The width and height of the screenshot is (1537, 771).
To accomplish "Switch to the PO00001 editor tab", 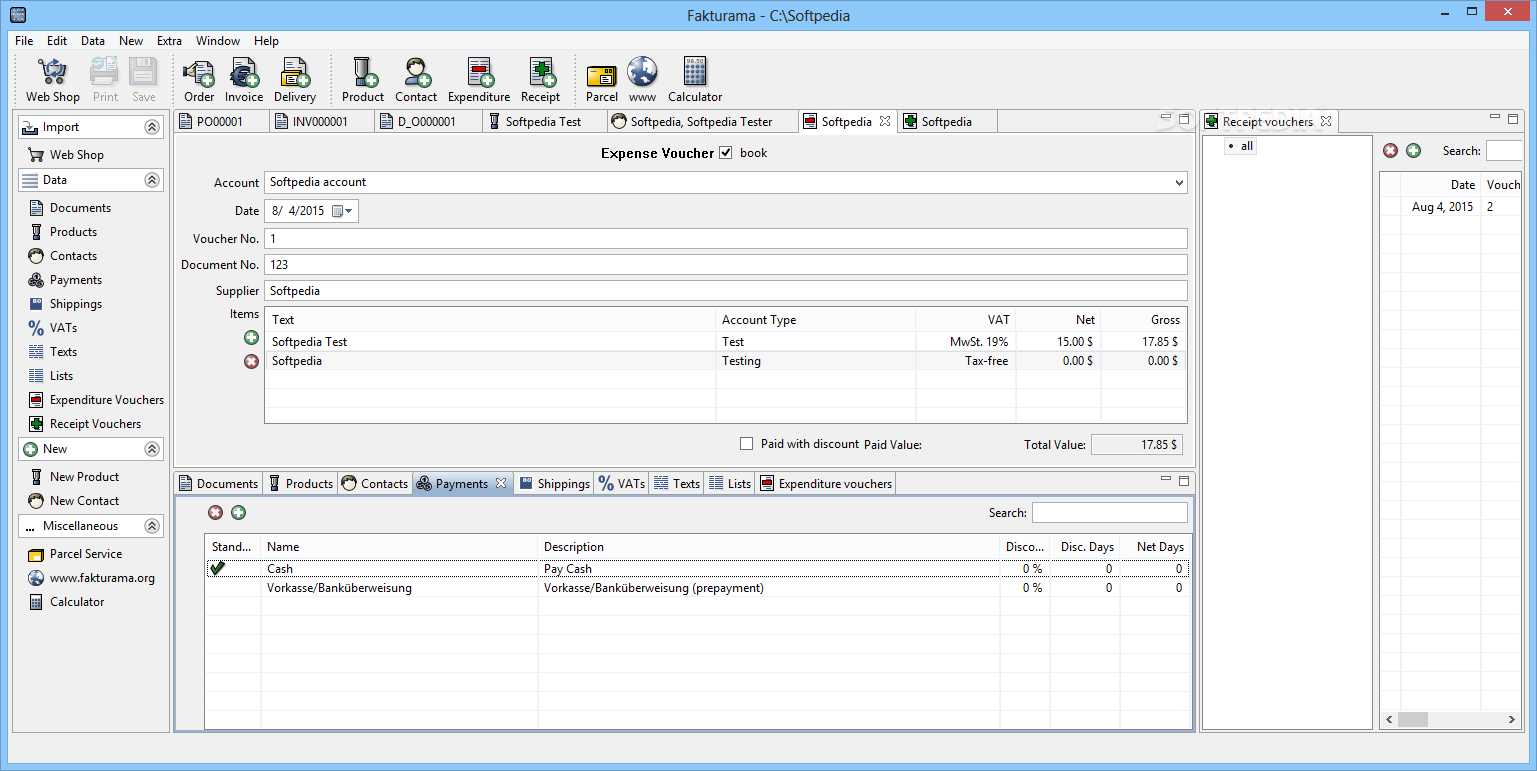I will tap(222, 122).
